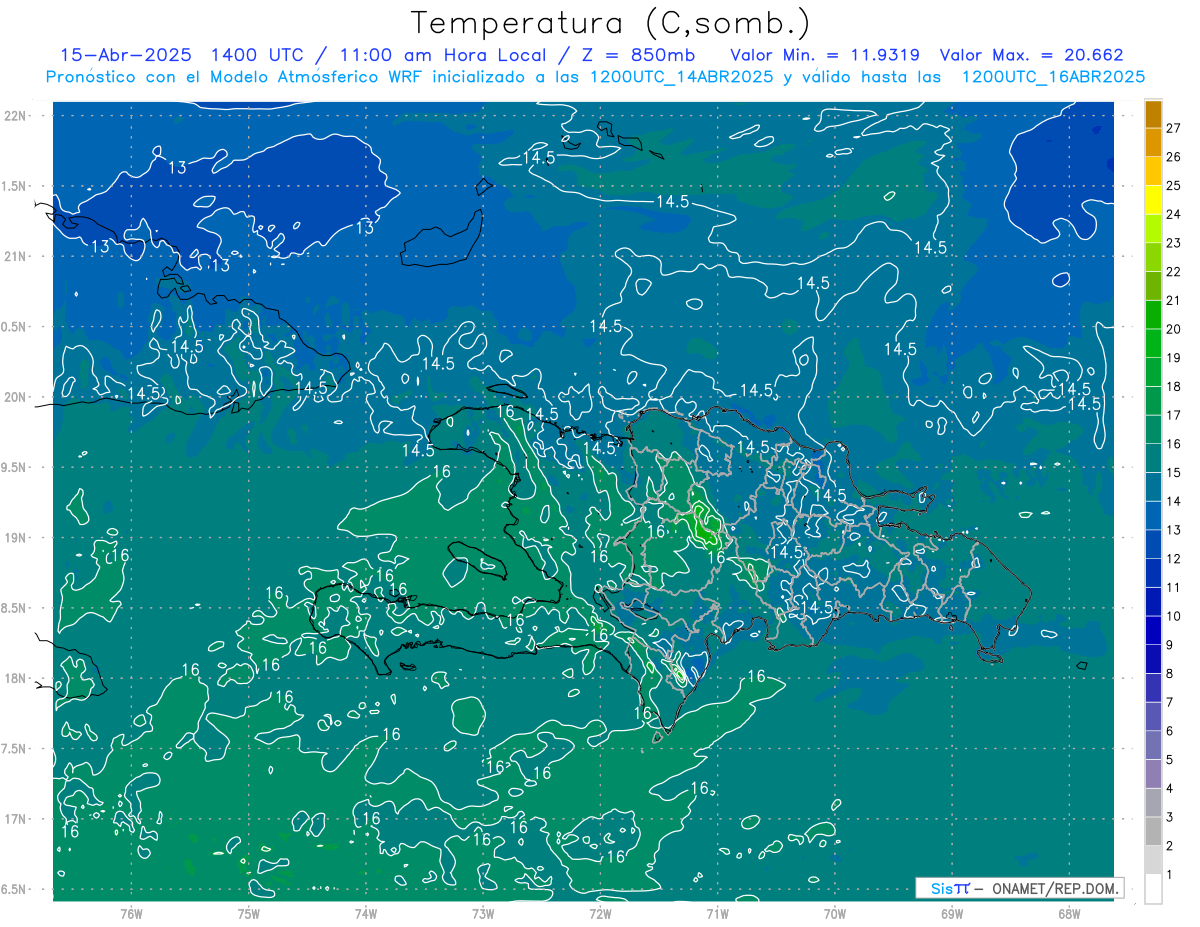Click the '75W' longitude axis label
Viewport: 1200px width, 927px height.
click(249, 913)
